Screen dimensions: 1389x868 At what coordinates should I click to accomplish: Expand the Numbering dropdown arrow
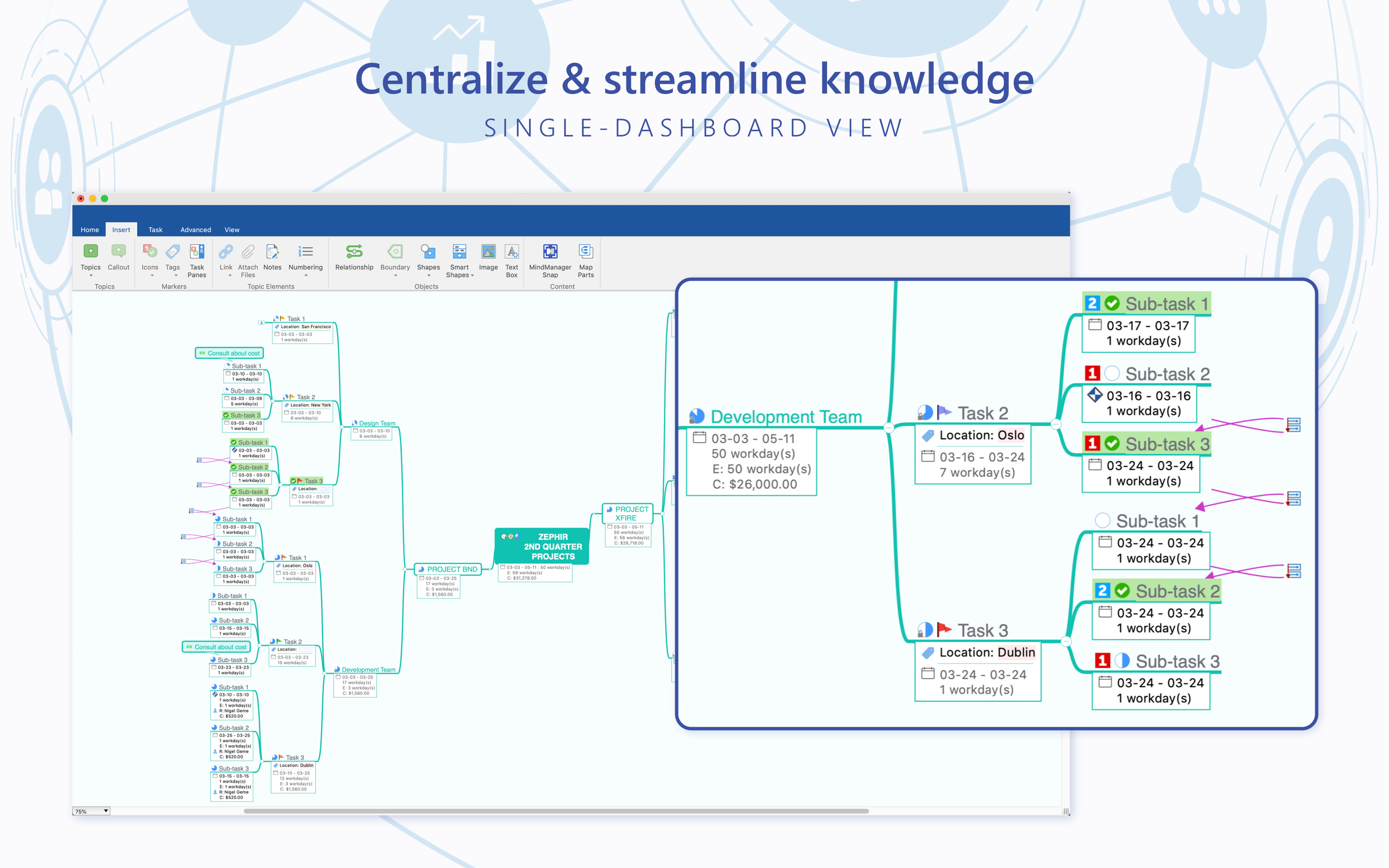[x=306, y=275]
